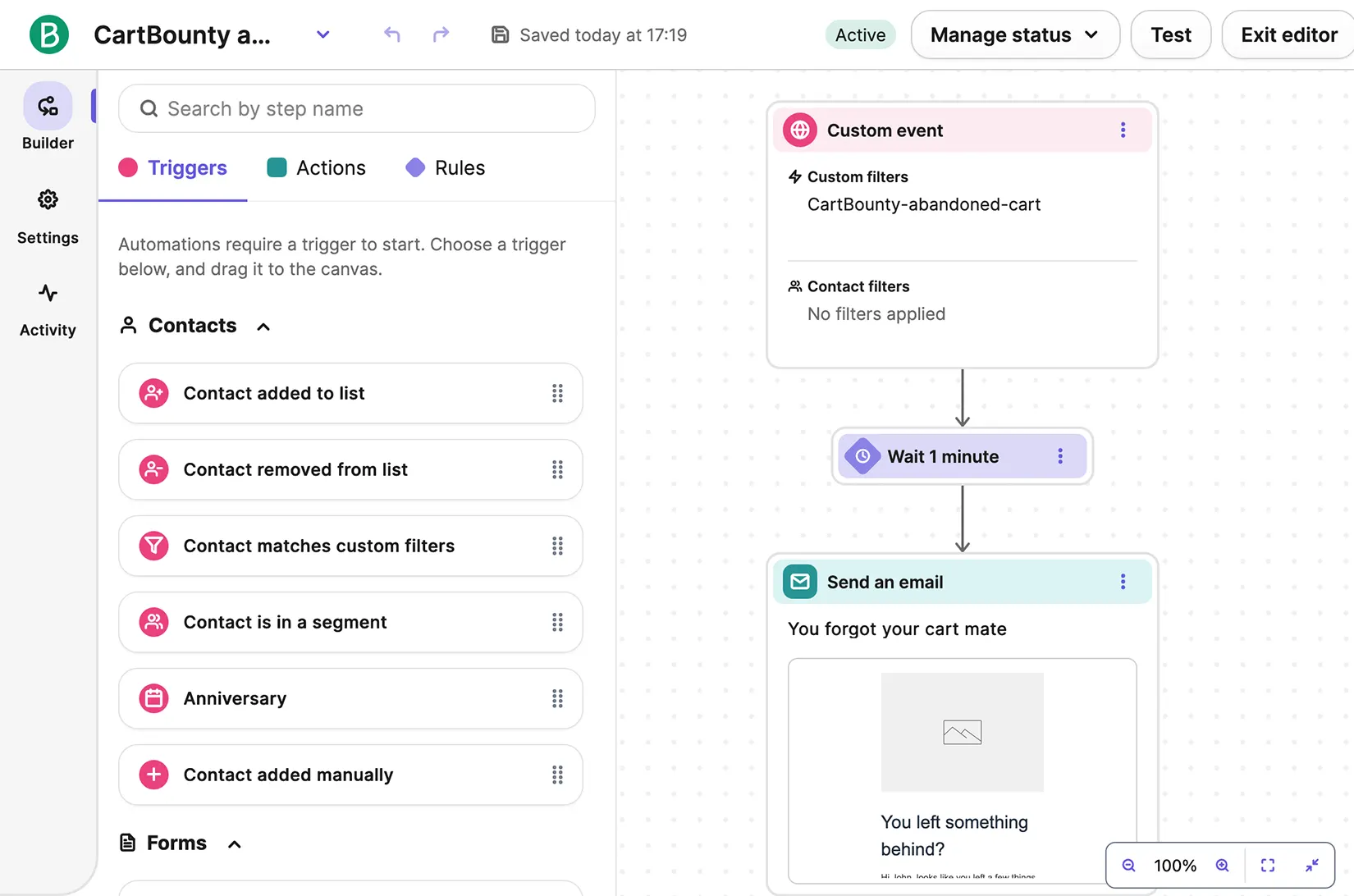Select Contact matches custom filters trigger
The height and width of the screenshot is (896, 1354).
pos(350,546)
